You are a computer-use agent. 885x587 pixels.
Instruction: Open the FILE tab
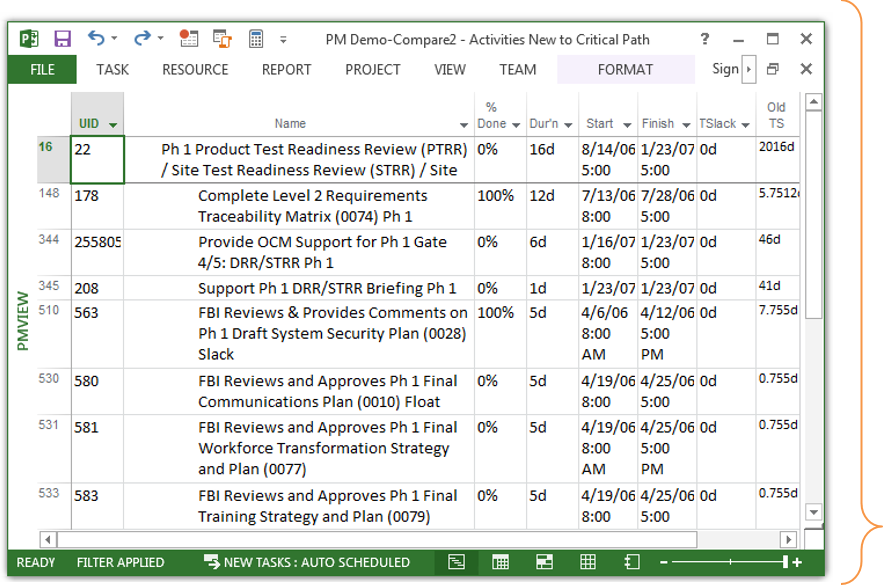tap(42, 69)
